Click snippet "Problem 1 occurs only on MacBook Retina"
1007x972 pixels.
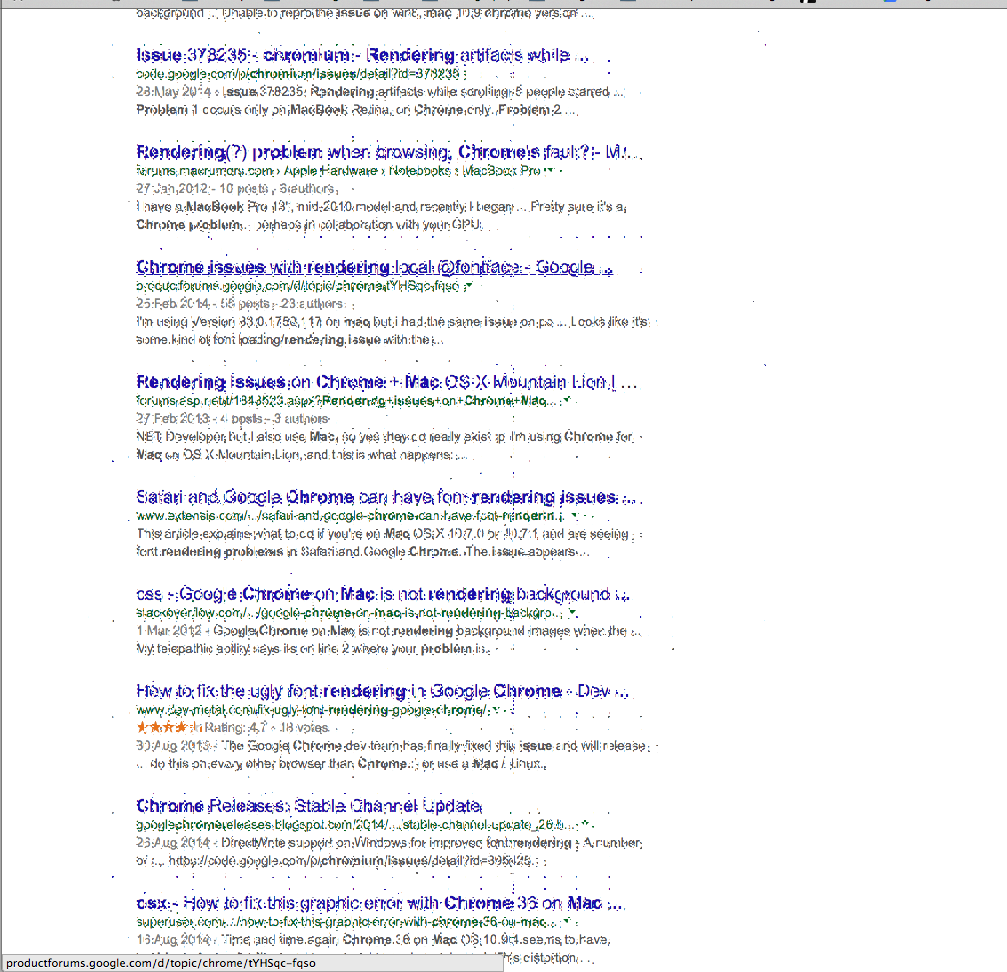357,110
